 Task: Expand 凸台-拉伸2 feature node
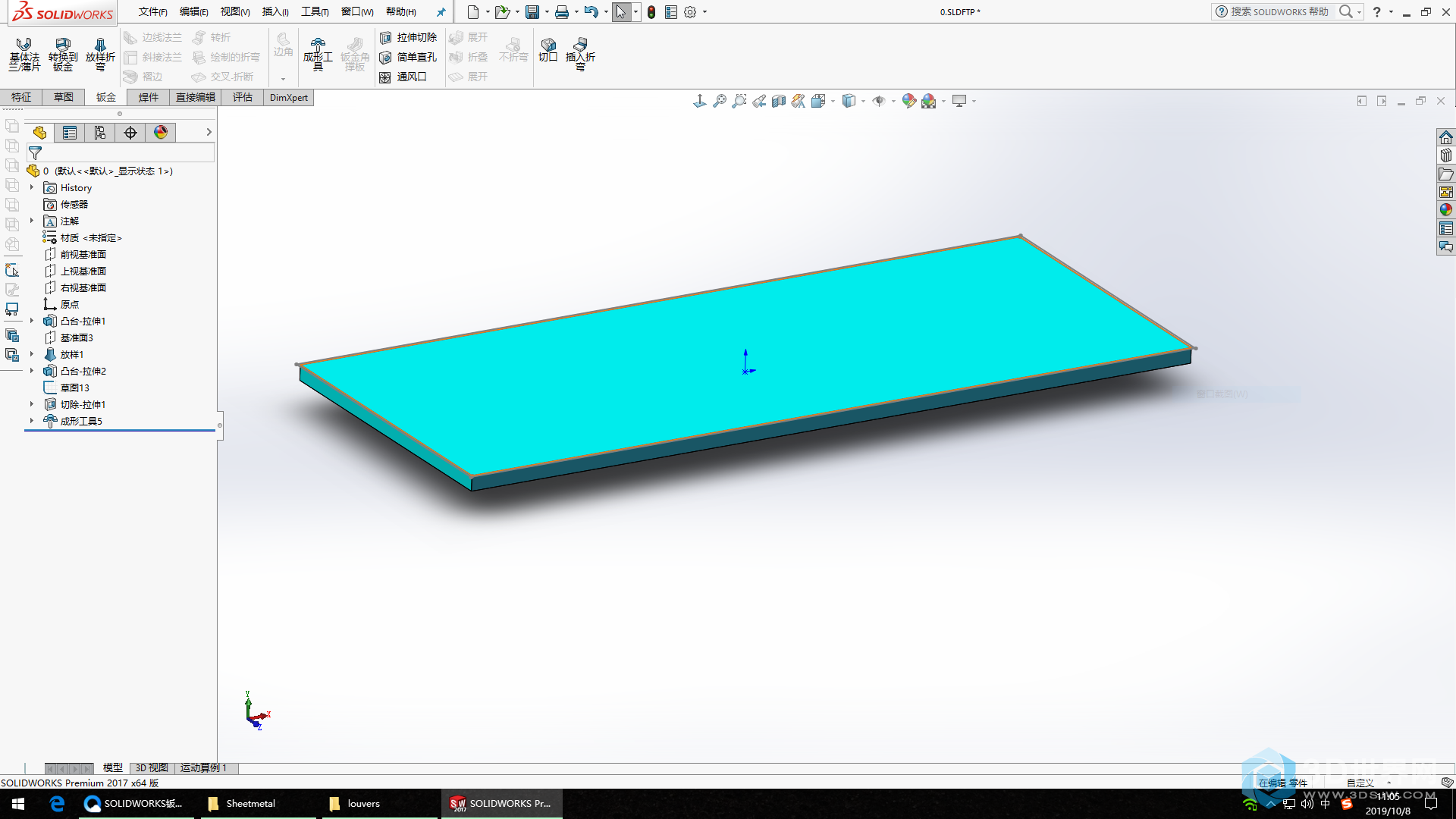(32, 371)
